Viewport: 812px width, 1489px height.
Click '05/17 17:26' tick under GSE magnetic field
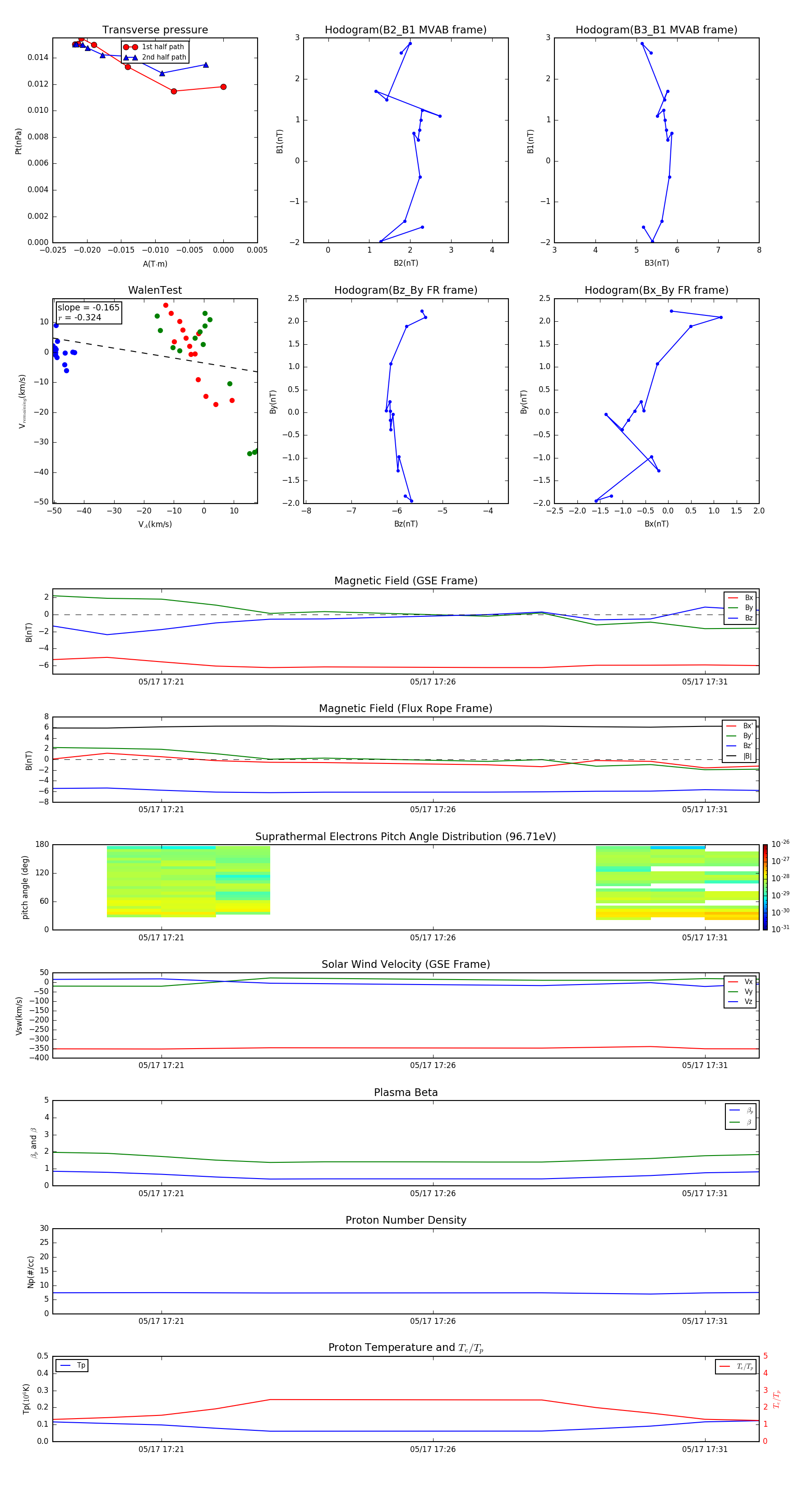pos(433,682)
